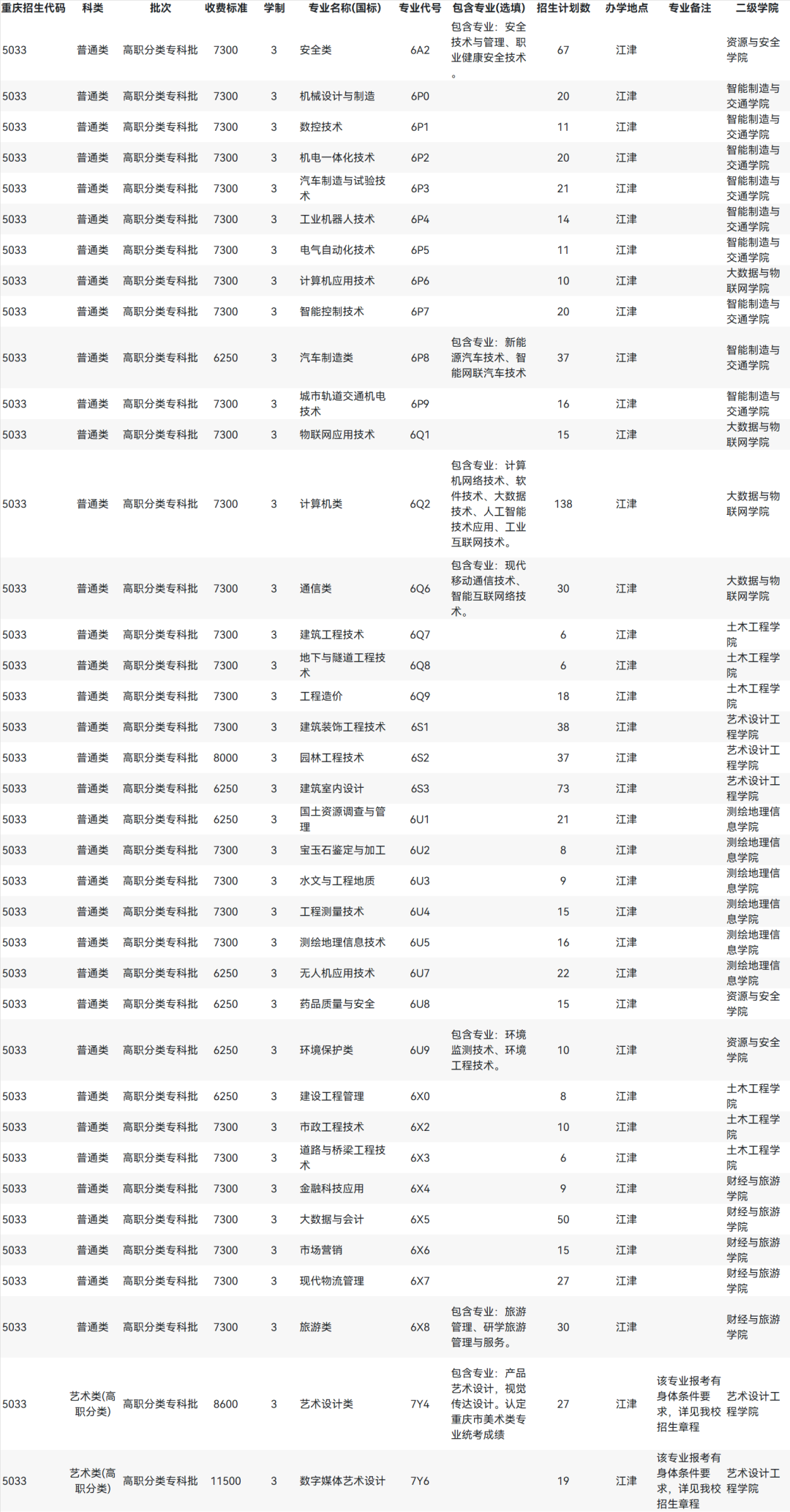Screen dimensions: 790x1512
Task: Click the enrollment count 67
Action: [x=563, y=50]
